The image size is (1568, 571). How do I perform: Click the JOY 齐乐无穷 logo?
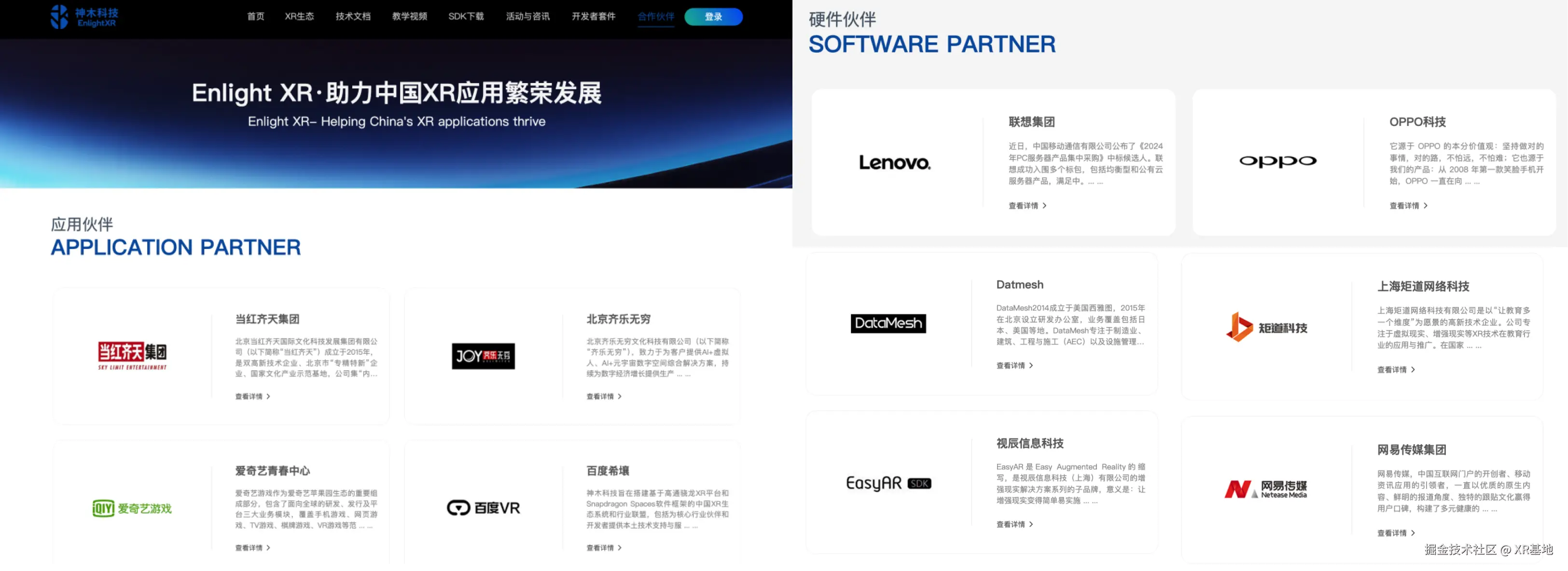tap(483, 356)
